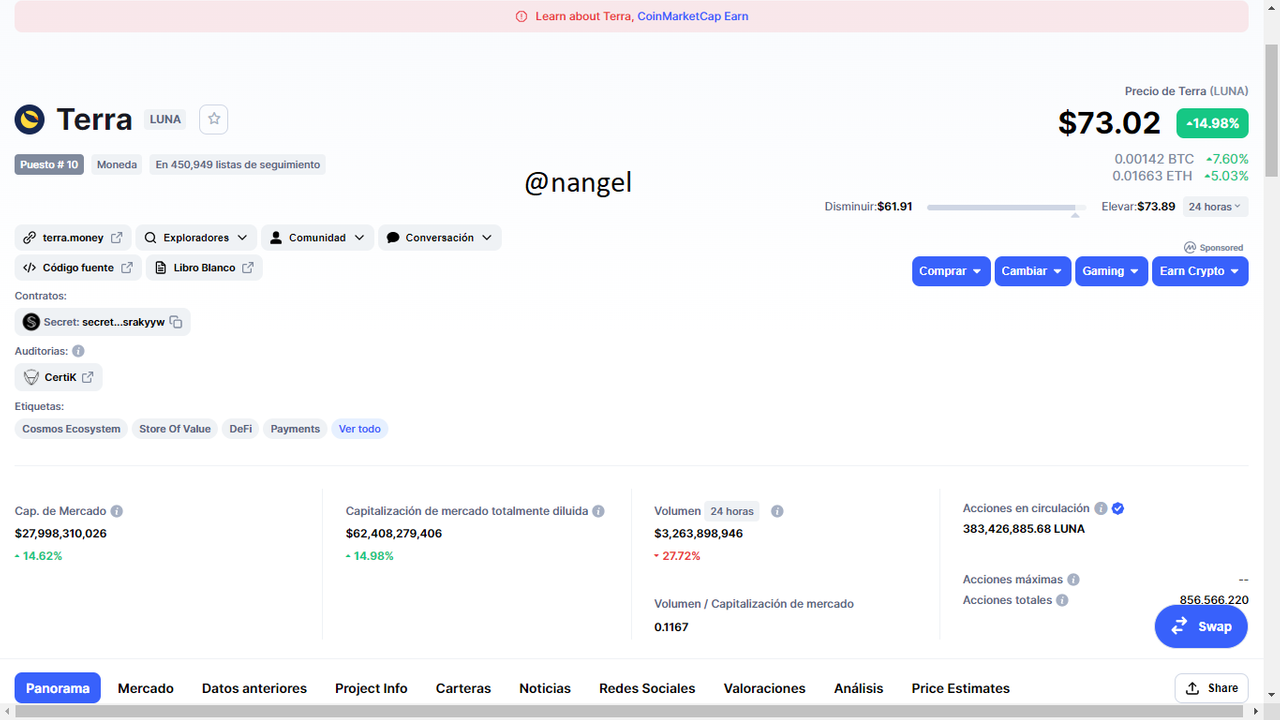Expand the Exploradores dropdown
The width and height of the screenshot is (1280, 720).
(196, 238)
